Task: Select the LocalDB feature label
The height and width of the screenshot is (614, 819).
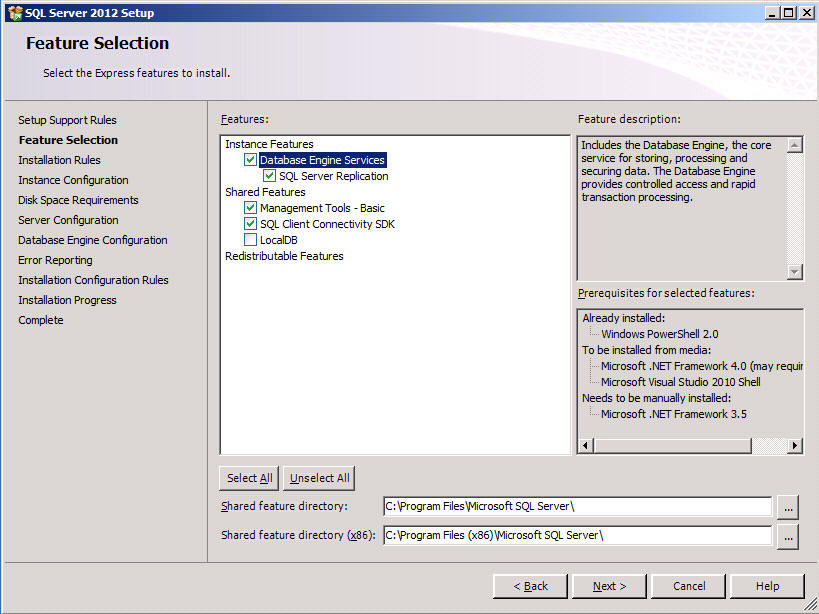Action: [279, 240]
